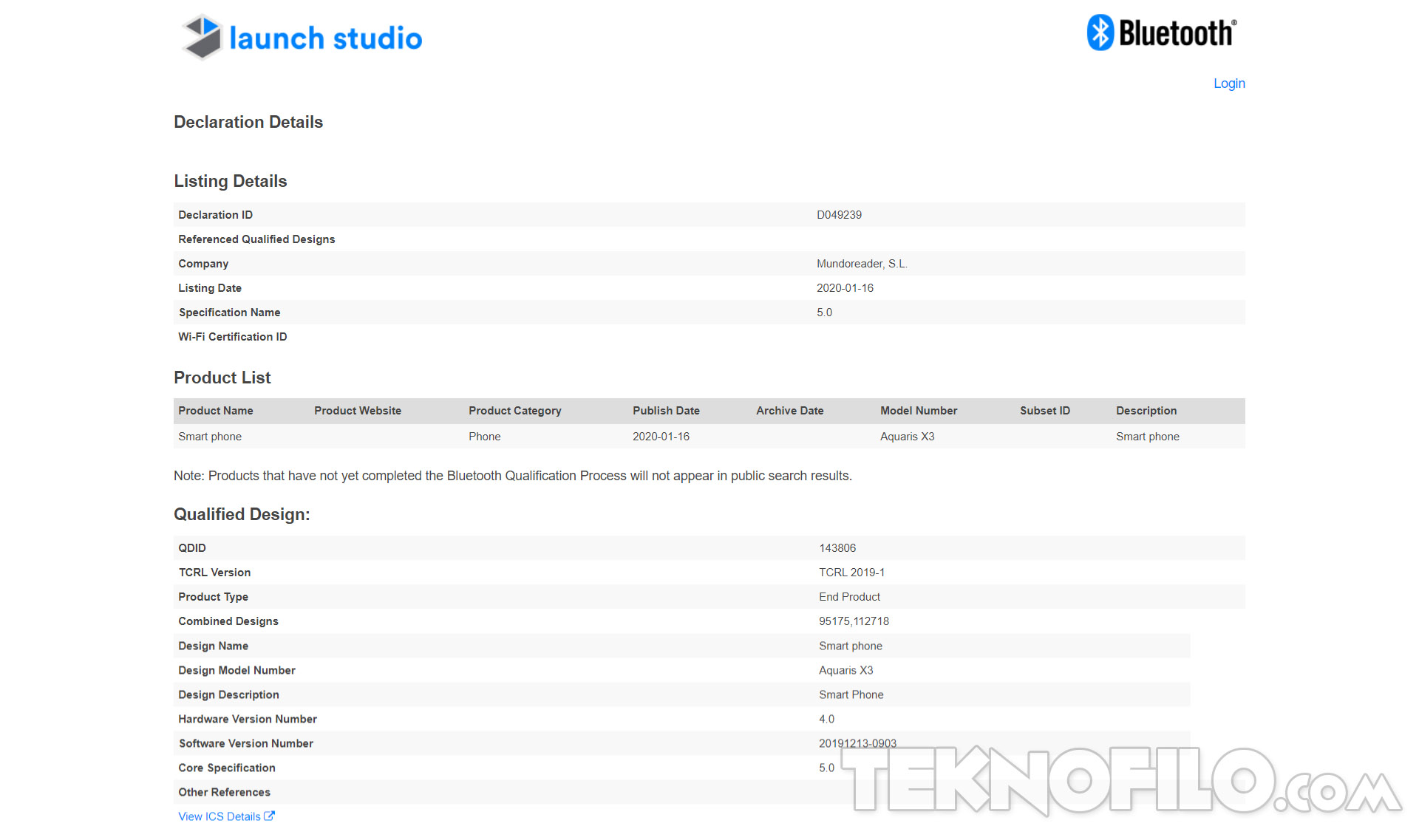Click Smart phone in Description column
This screenshot has width=1419, height=840.
tap(1148, 437)
